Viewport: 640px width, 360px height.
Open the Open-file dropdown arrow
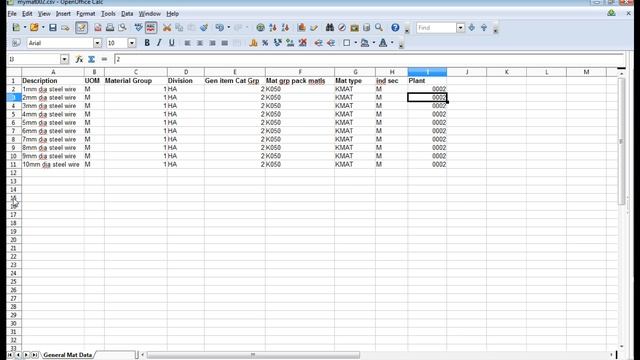point(43,28)
